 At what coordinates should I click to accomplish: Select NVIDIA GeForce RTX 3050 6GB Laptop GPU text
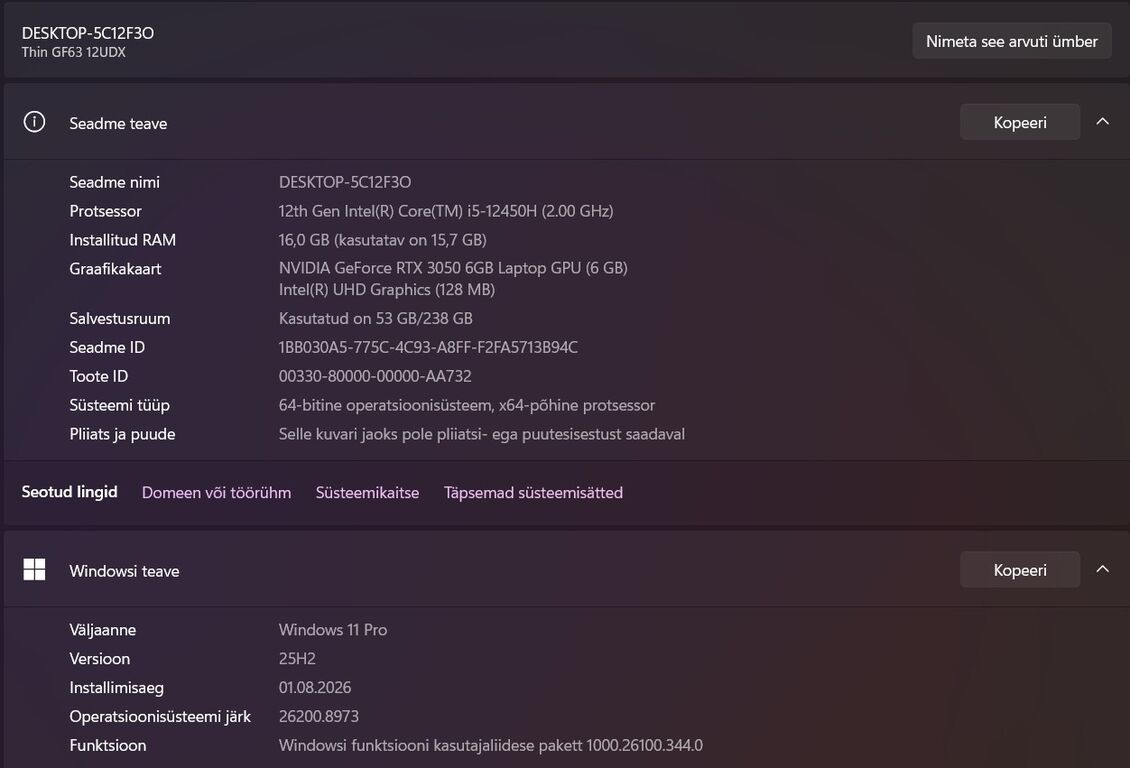click(x=453, y=268)
